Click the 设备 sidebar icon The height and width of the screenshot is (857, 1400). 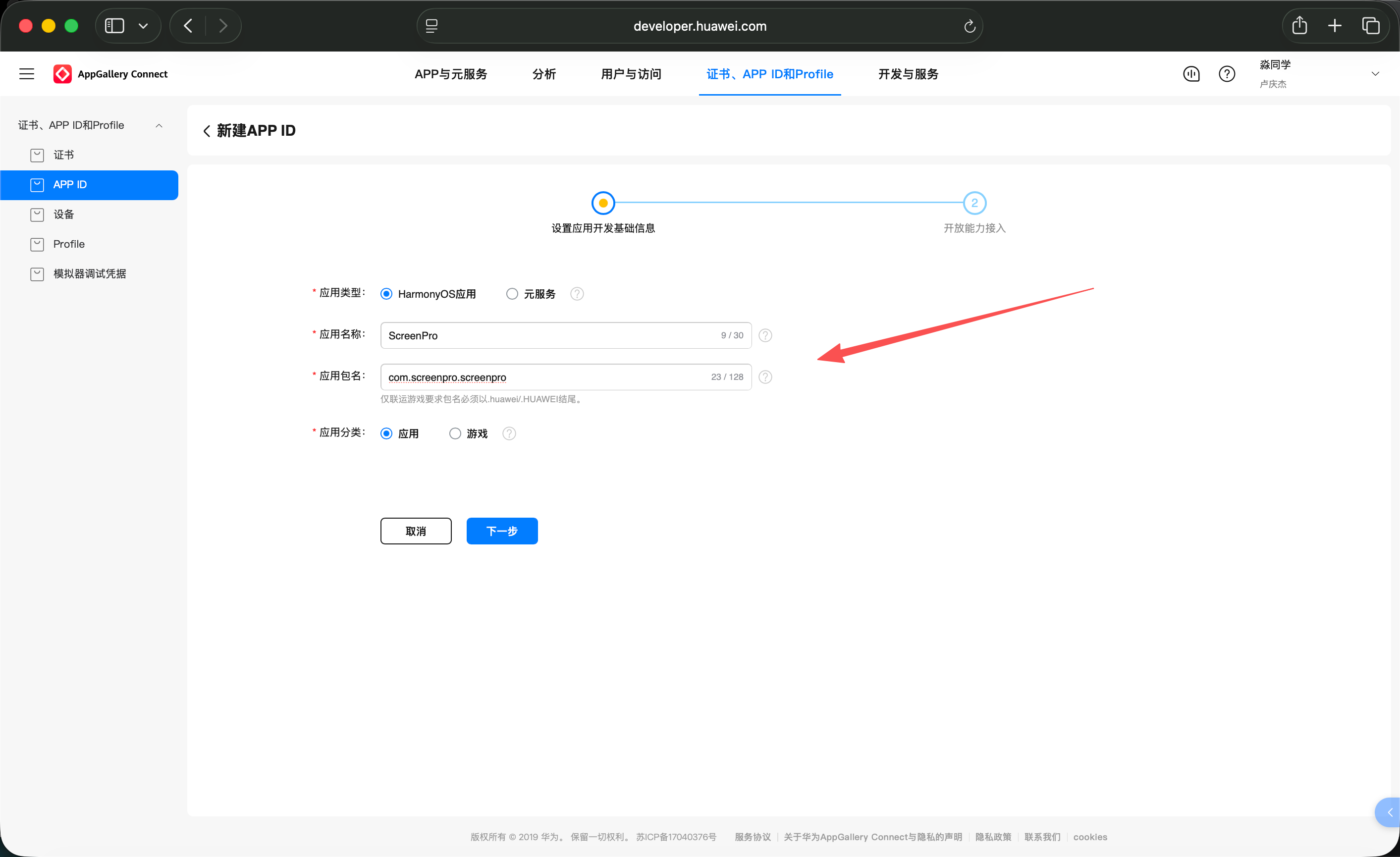click(37, 214)
